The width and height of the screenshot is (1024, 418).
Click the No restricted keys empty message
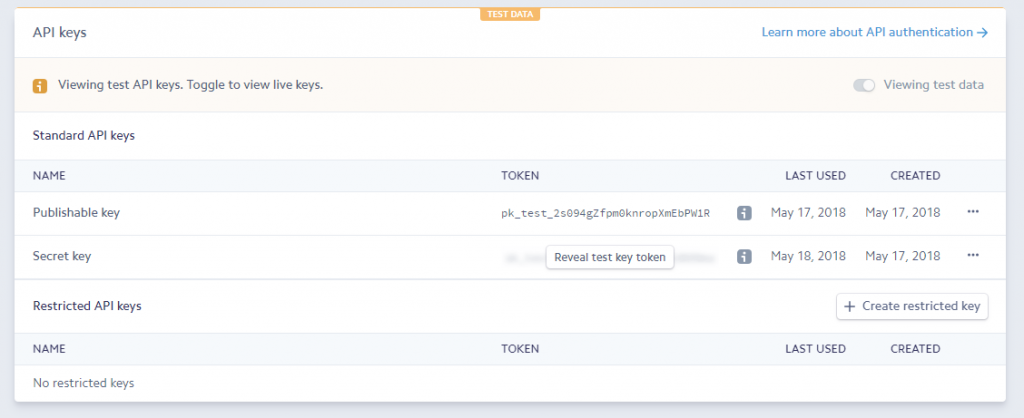pos(84,383)
